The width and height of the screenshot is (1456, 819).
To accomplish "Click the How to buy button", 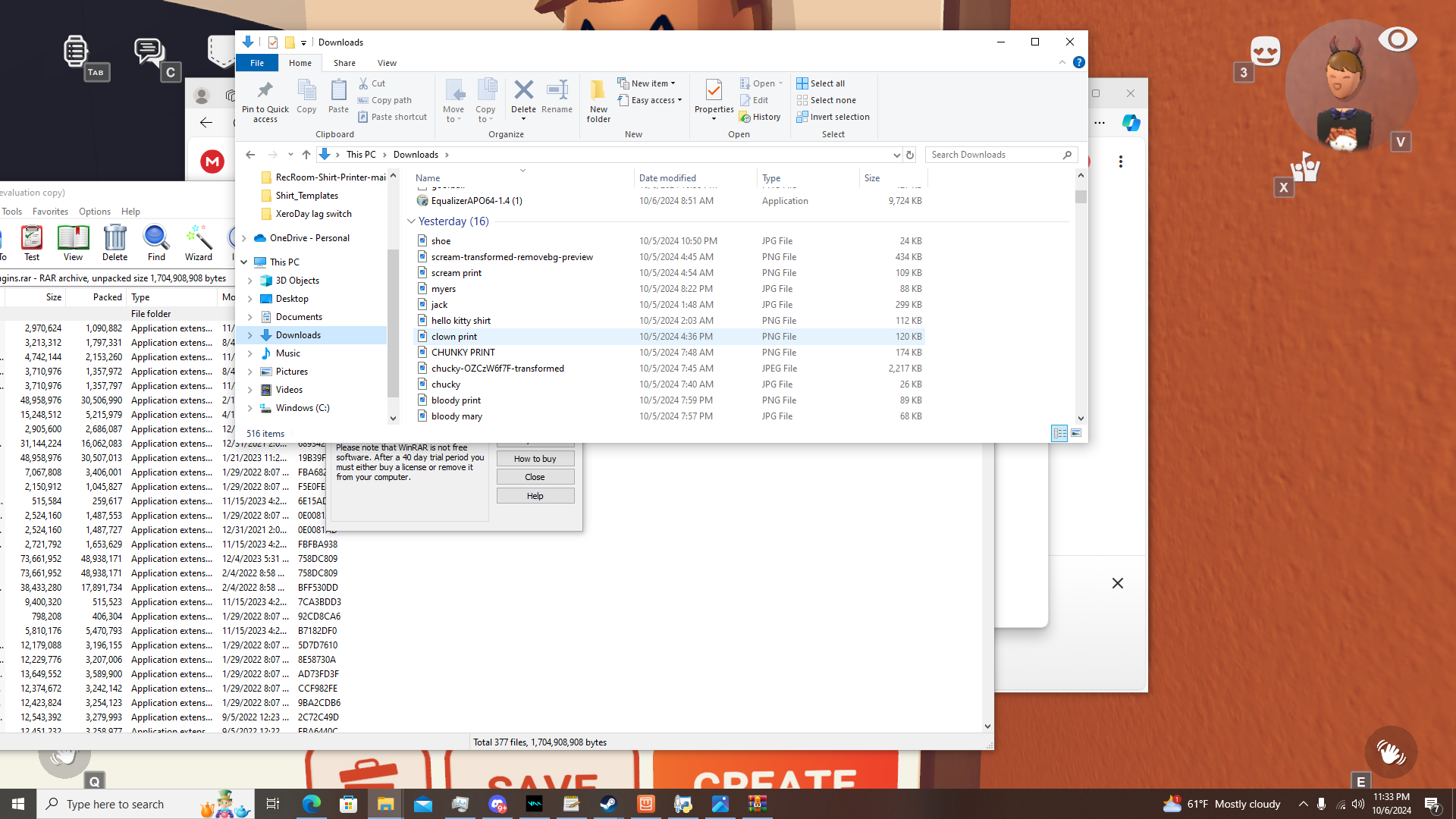I will [x=535, y=459].
